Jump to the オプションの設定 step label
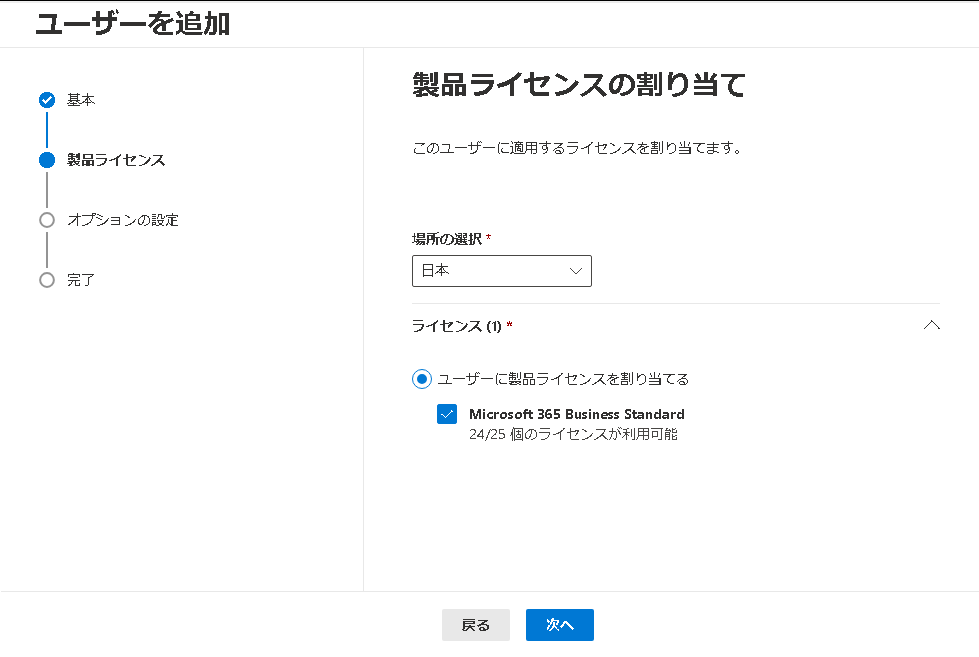 [123, 220]
